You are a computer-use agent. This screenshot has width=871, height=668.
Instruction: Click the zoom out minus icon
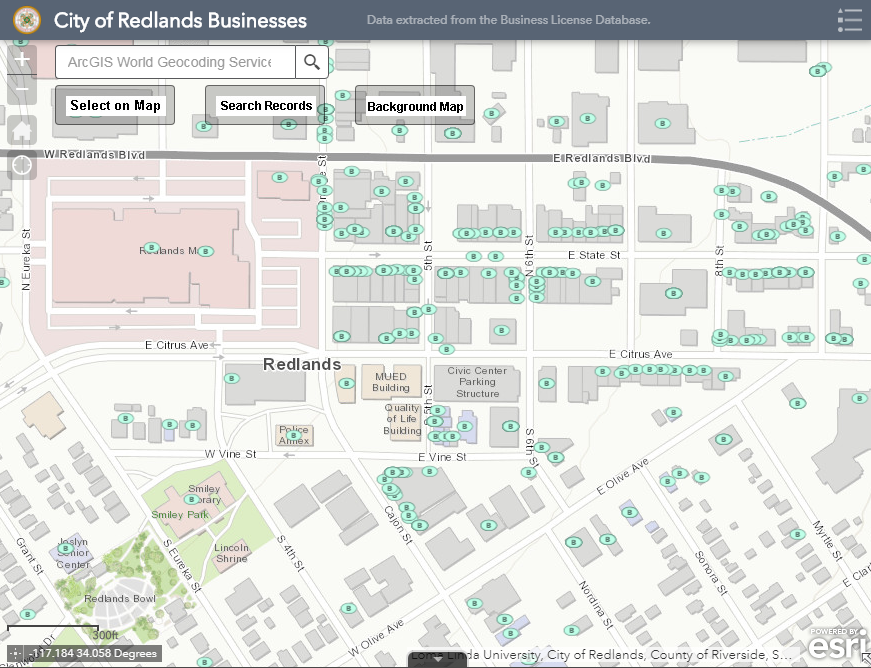pyautogui.click(x=20, y=90)
